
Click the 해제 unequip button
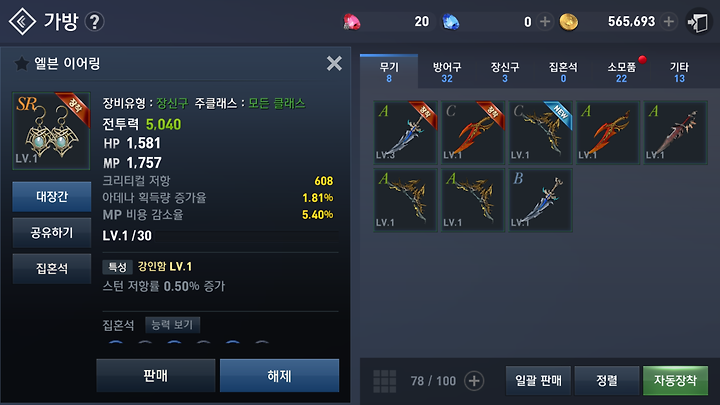click(279, 376)
